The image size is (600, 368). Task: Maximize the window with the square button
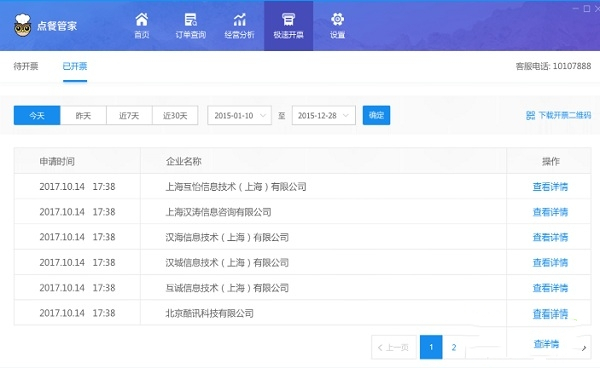[x=587, y=8]
